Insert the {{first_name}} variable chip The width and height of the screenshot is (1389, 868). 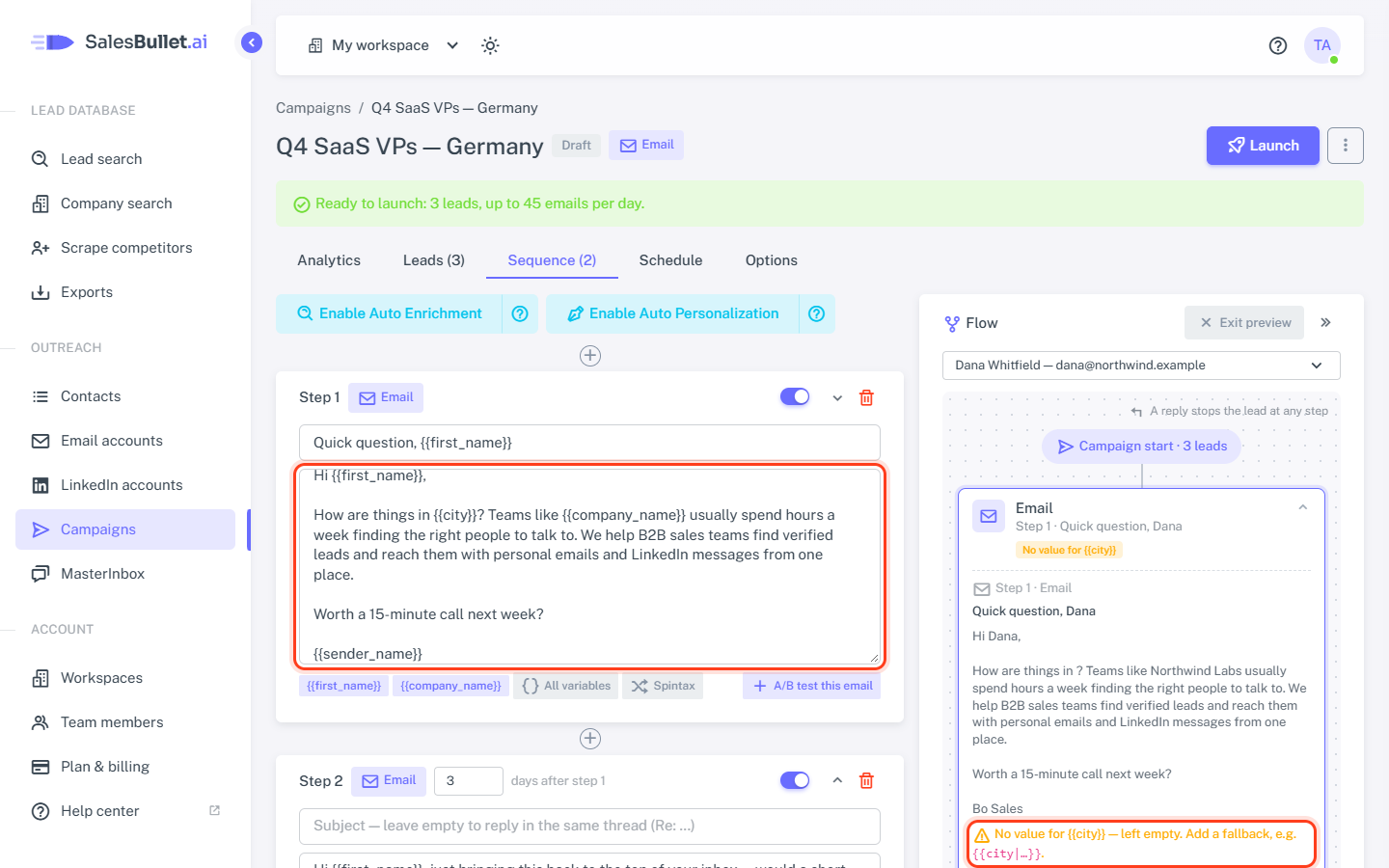pos(343,686)
